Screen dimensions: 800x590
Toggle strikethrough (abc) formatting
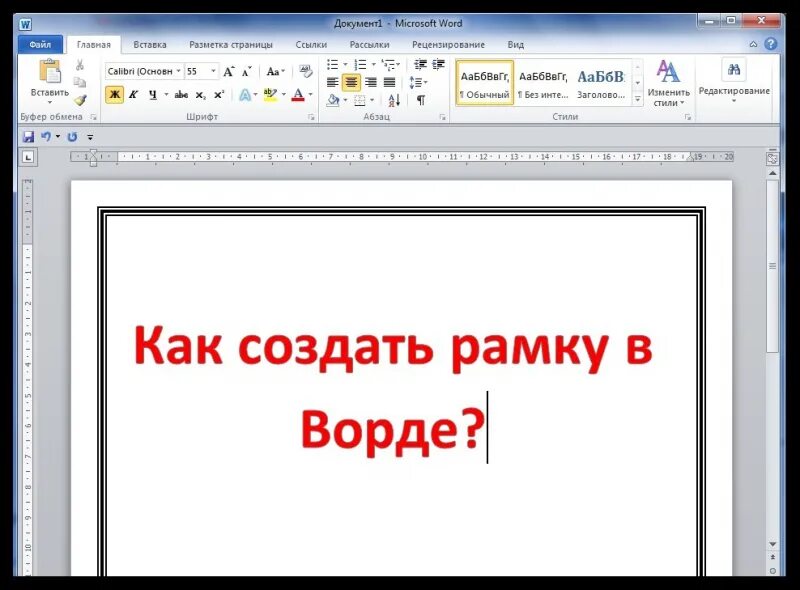coord(181,94)
